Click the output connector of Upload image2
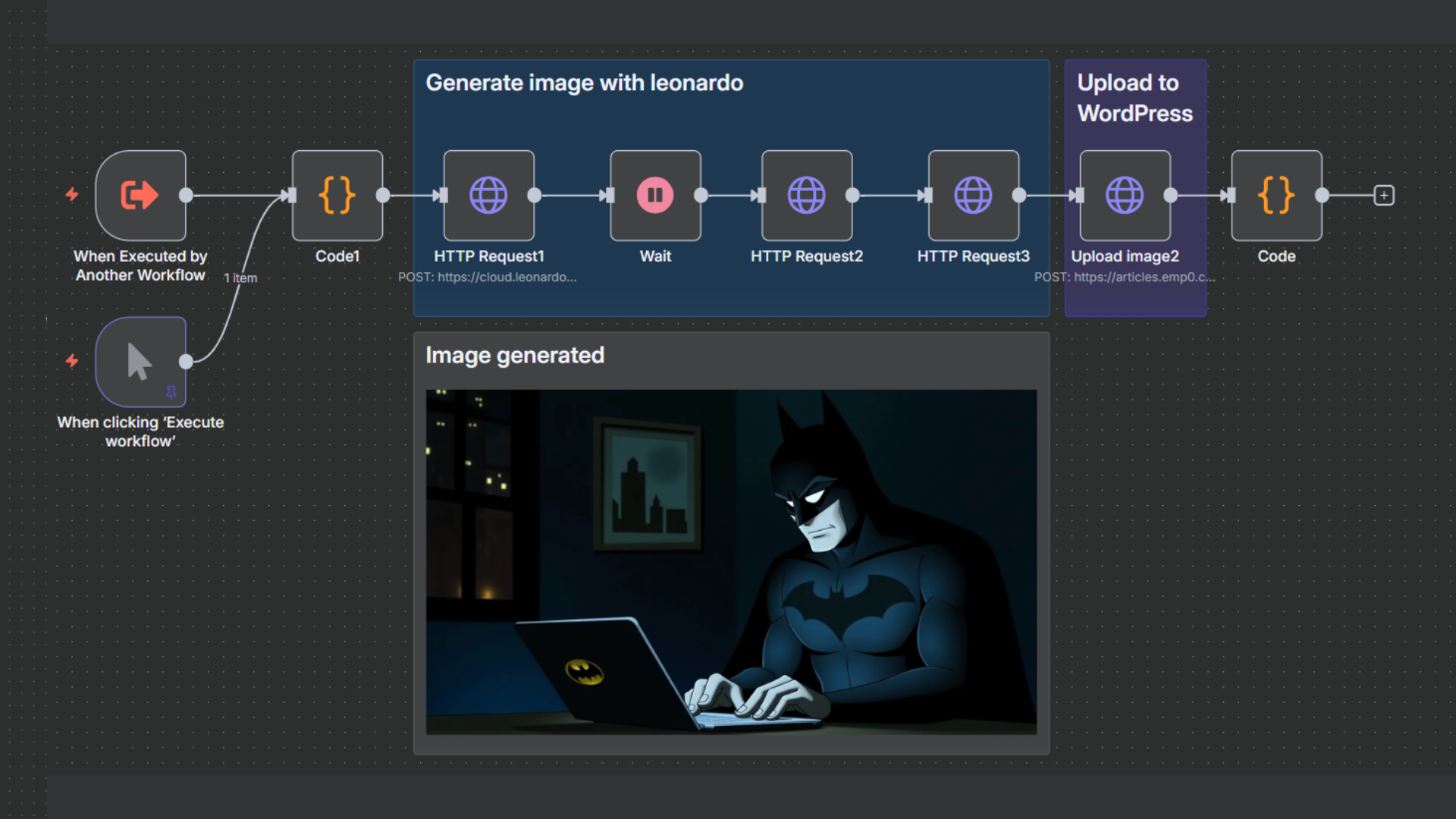The width and height of the screenshot is (1456, 819). (1171, 196)
